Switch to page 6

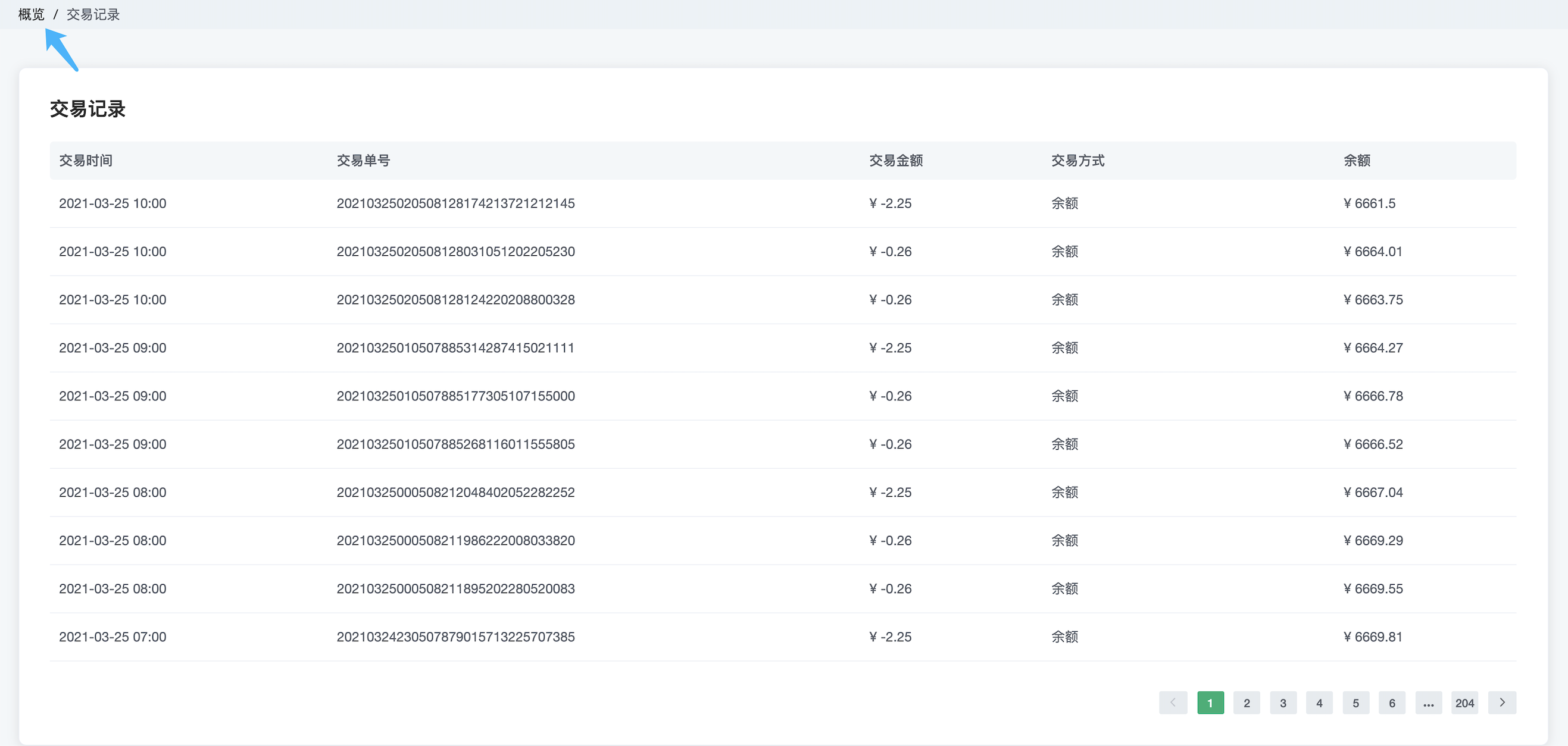tap(1392, 703)
